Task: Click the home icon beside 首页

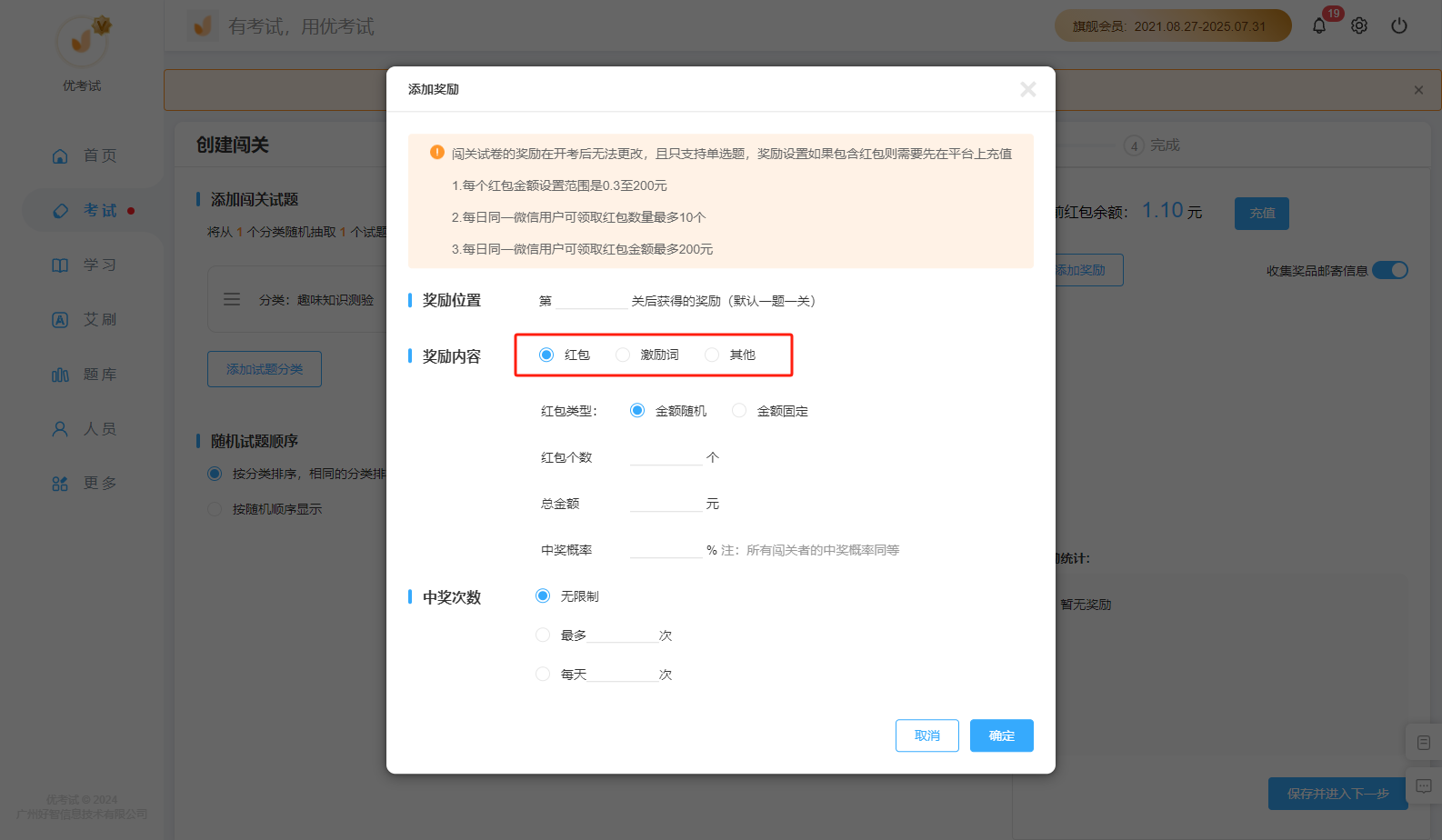Action: (x=60, y=156)
